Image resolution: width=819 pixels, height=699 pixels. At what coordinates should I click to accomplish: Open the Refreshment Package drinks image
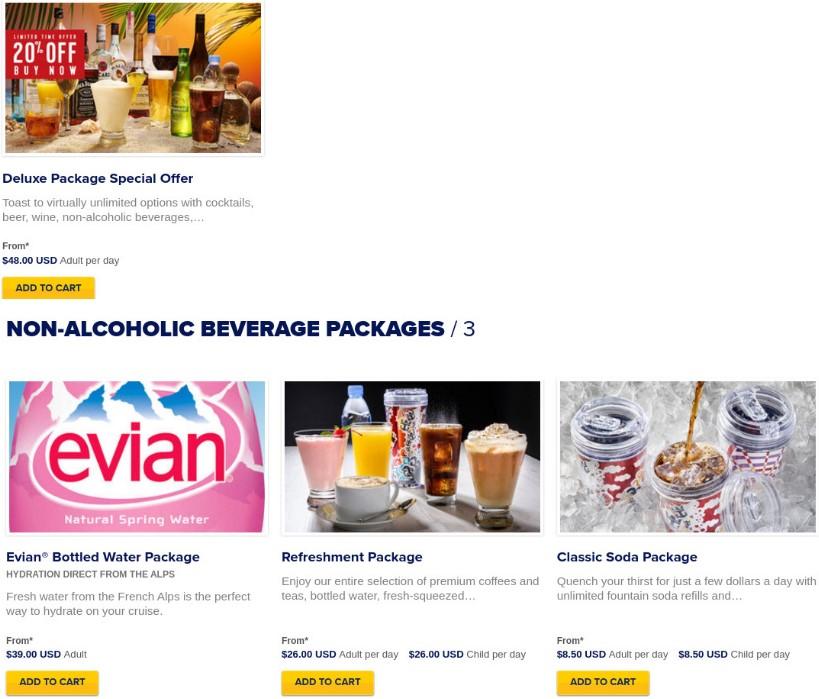(412, 457)
